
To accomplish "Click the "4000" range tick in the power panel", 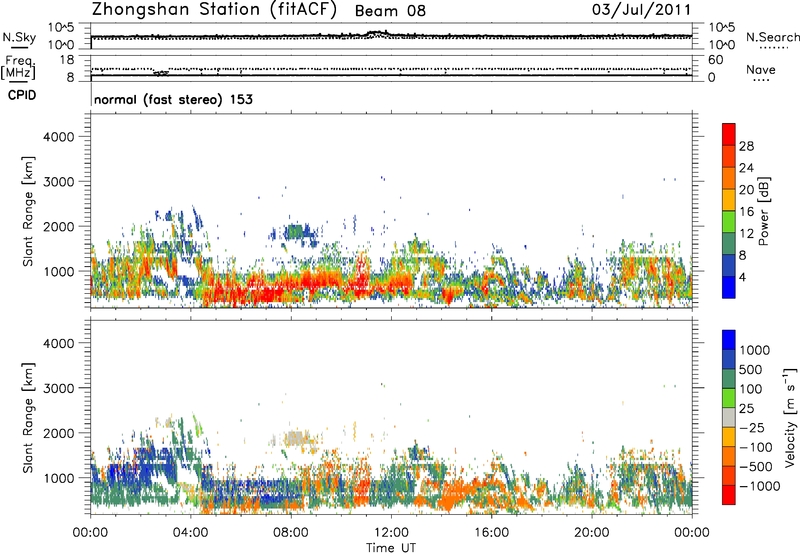I will (x=59, y=137).
